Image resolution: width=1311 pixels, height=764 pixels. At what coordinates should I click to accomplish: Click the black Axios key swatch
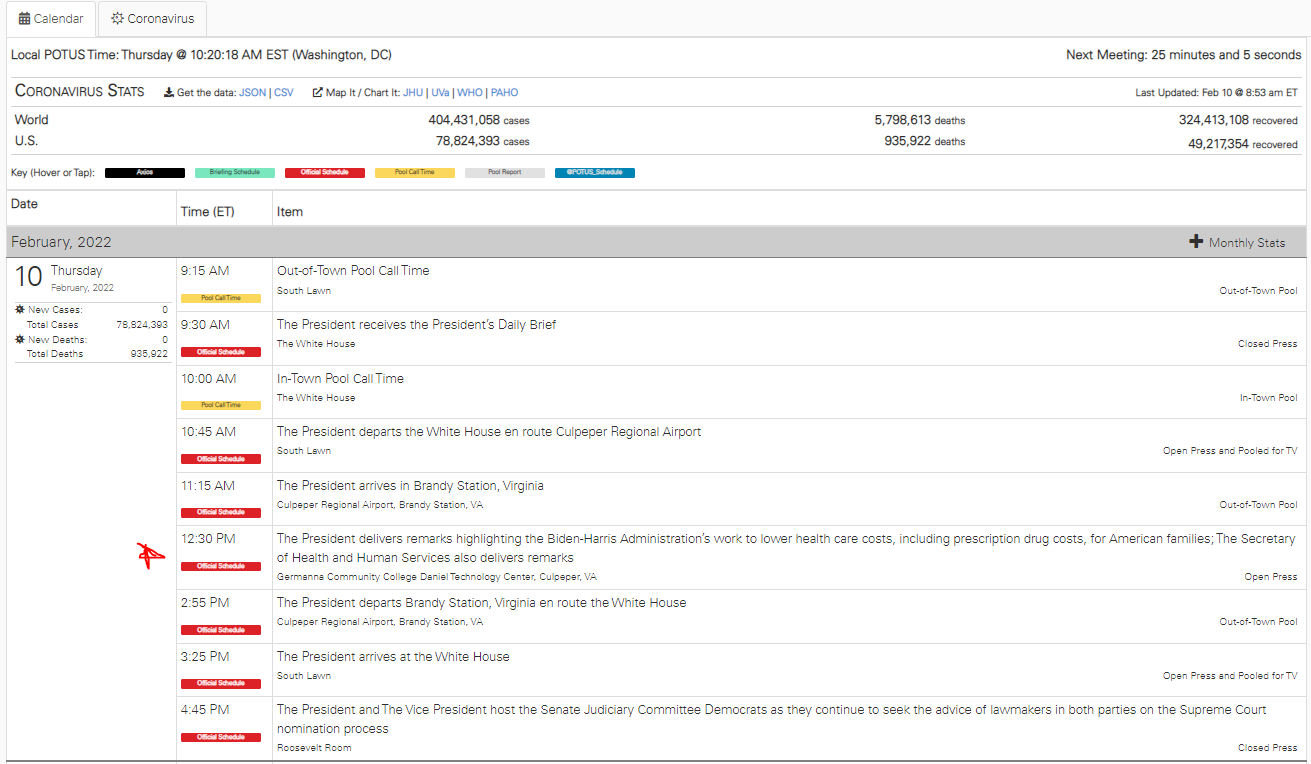(145, 172)
